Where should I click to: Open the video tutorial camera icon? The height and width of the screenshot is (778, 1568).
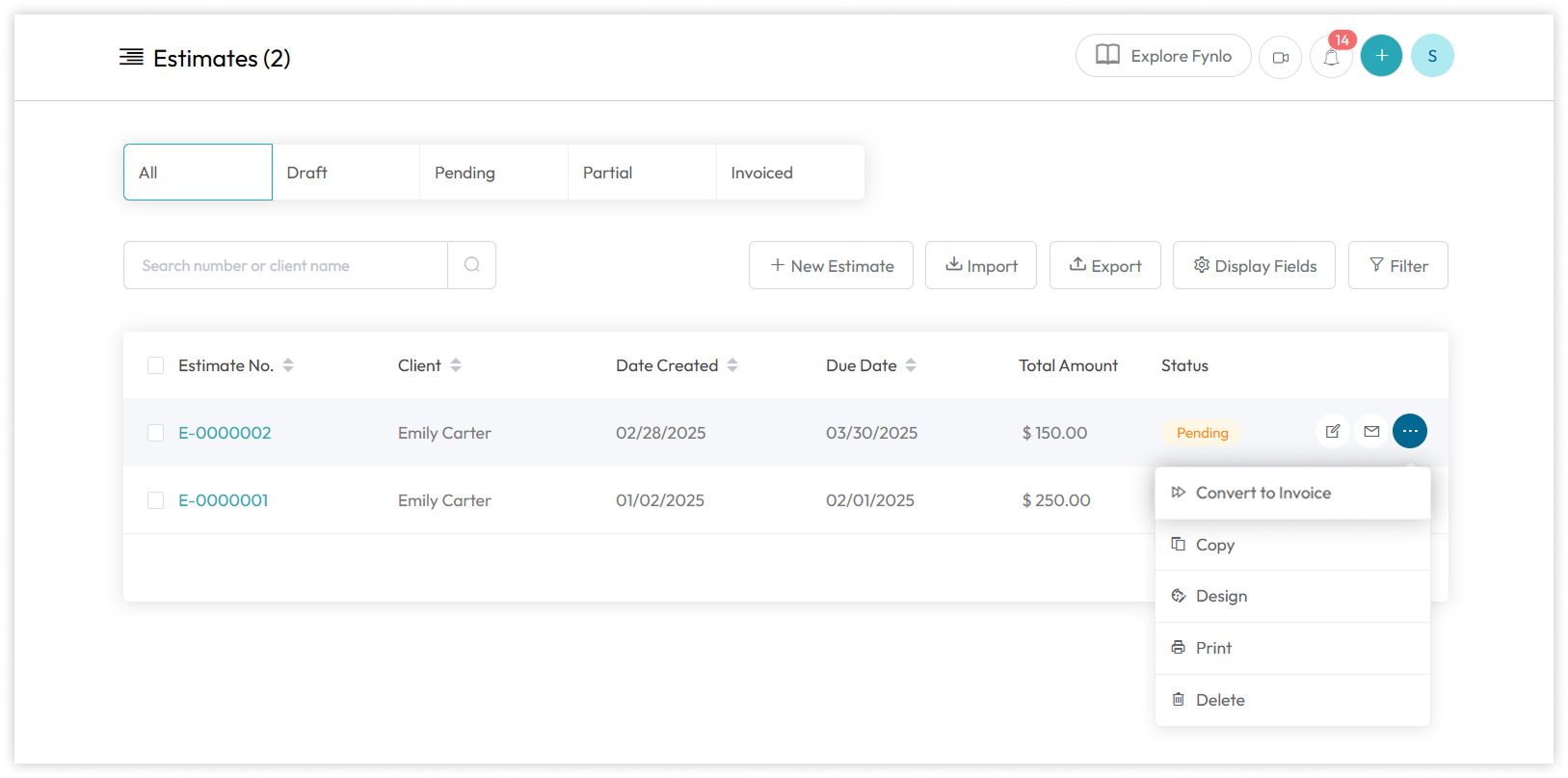tap(1280, 57)
